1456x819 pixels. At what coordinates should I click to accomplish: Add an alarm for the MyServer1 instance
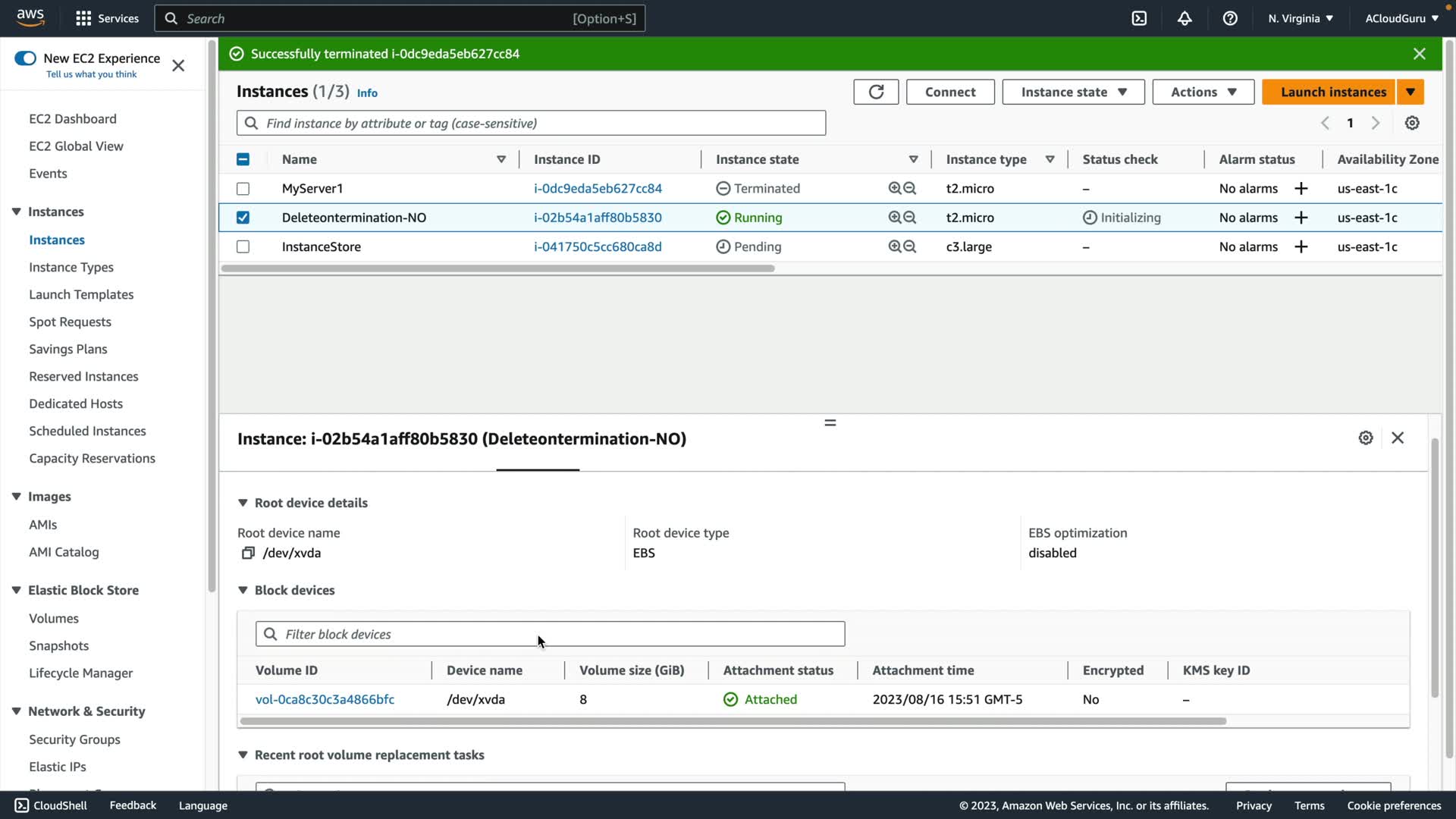[1301, 189]
